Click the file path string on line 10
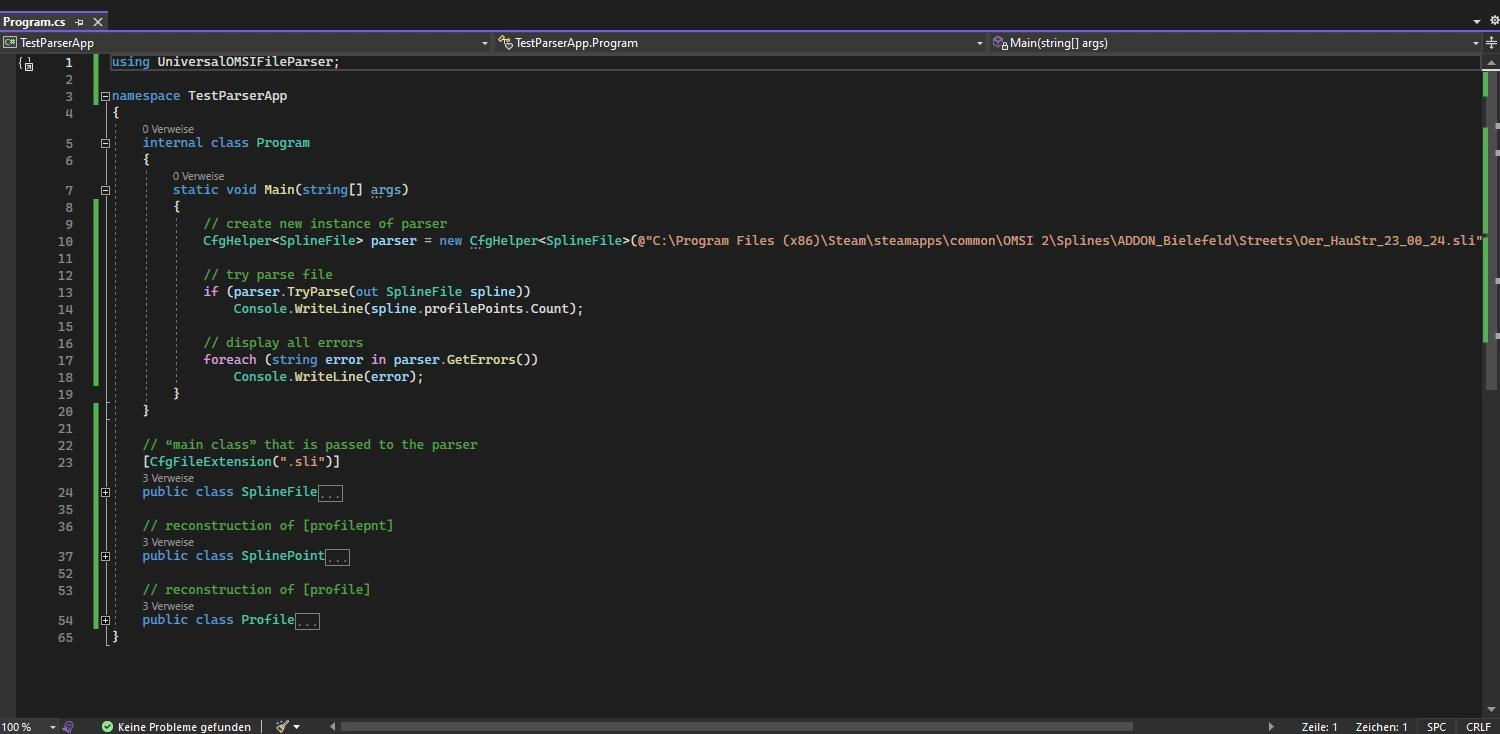Image resolution: width=1500 pixels, height=734 pixels. [x=1060, y=241]
